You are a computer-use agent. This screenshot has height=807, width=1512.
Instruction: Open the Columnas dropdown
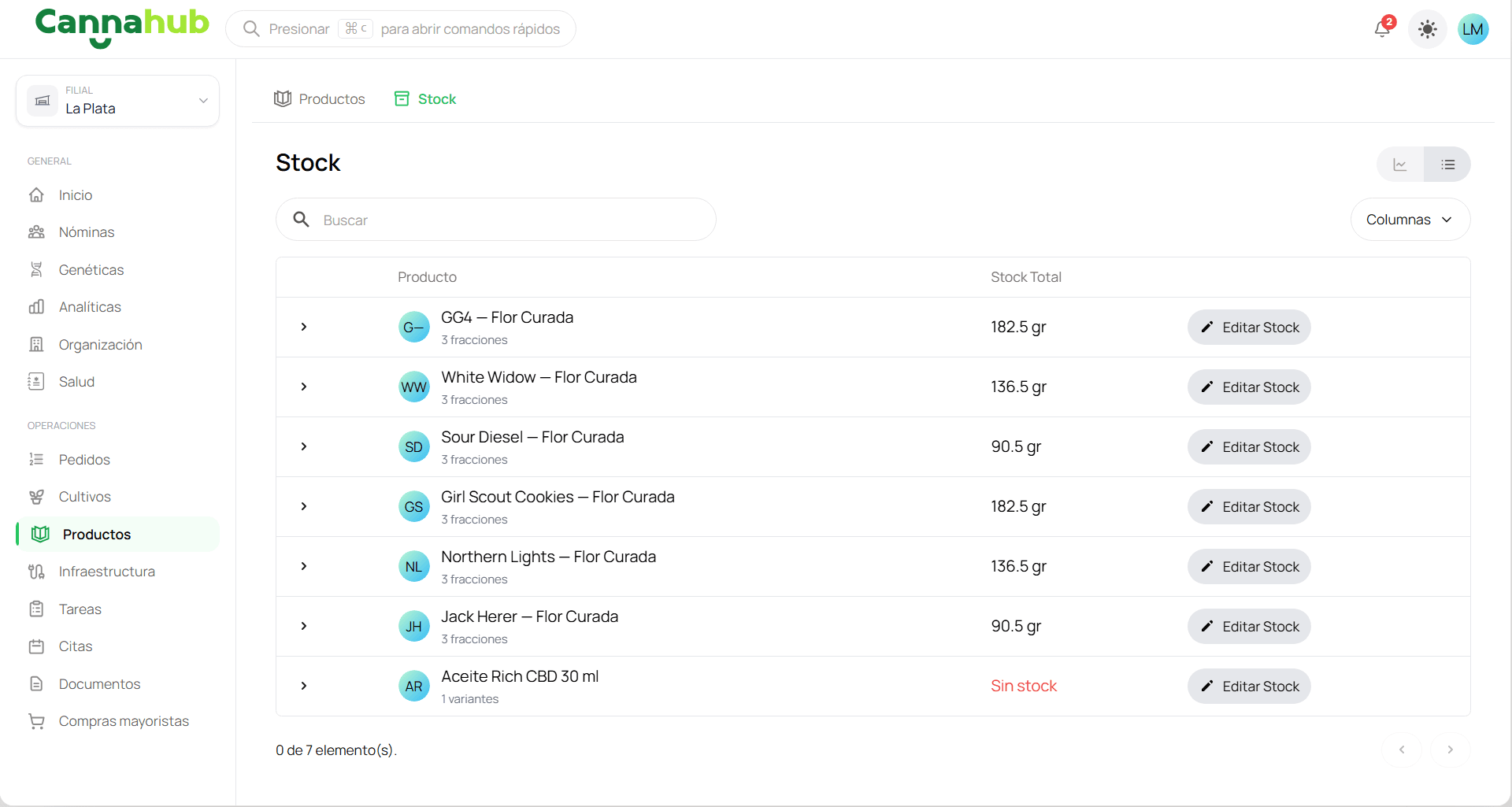pos(1410,220)
